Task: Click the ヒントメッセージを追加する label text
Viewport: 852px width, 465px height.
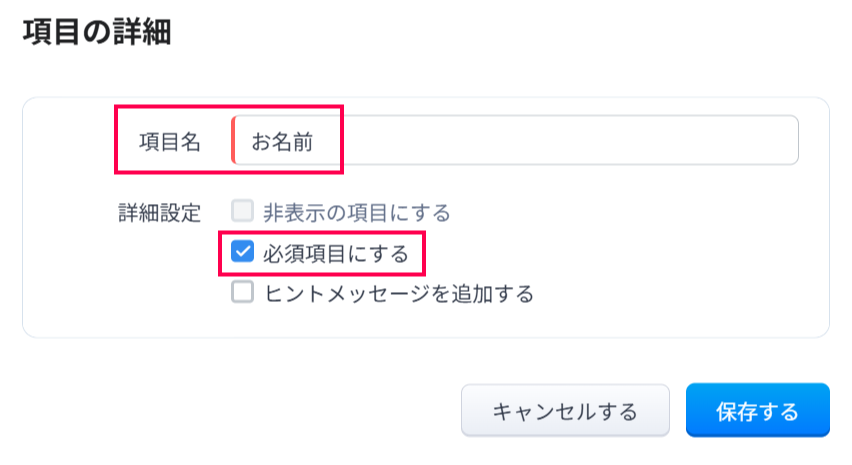Action: (x=398, y=294)
